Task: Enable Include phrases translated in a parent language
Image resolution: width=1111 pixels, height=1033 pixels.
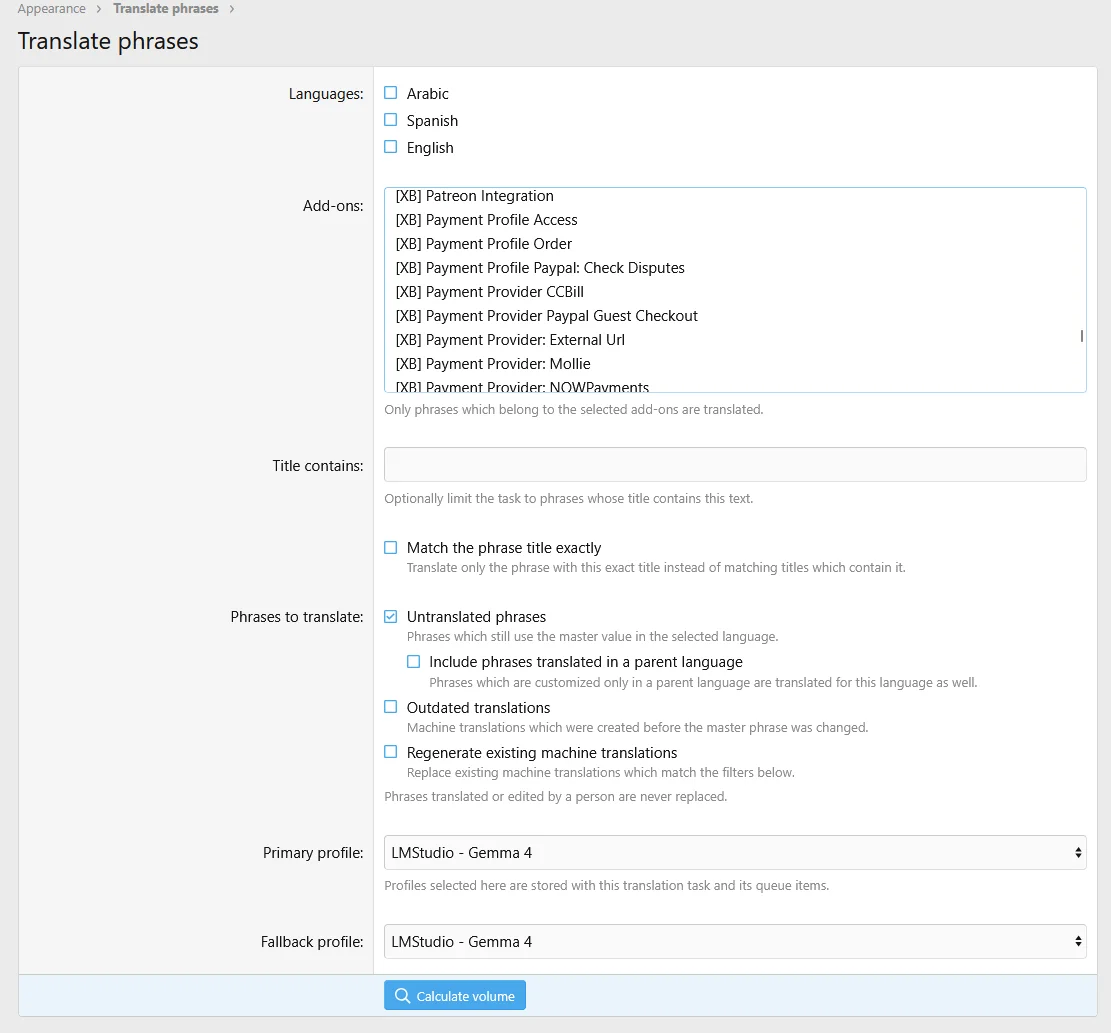Action: (x=413, y=662)
